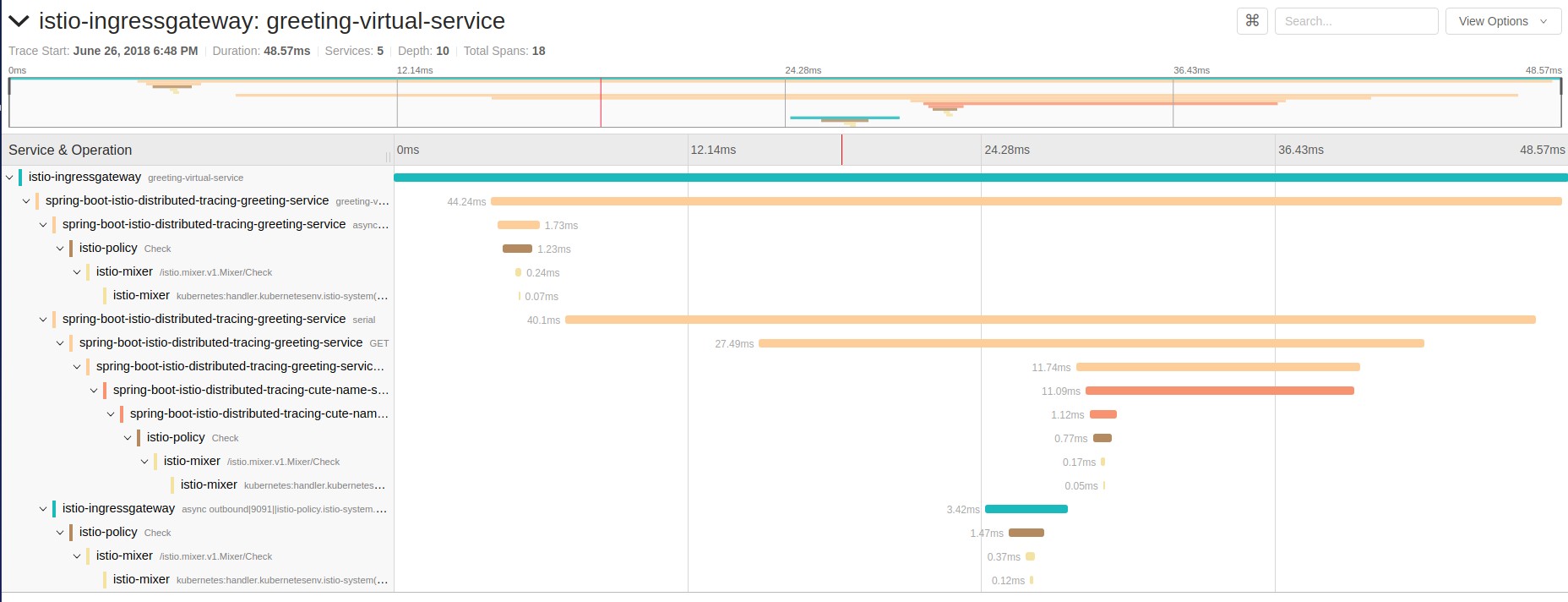This screenshot has width=1568, height=602.
Task: Open the 40.1ms serial span bar
Action: (1050, 320)
